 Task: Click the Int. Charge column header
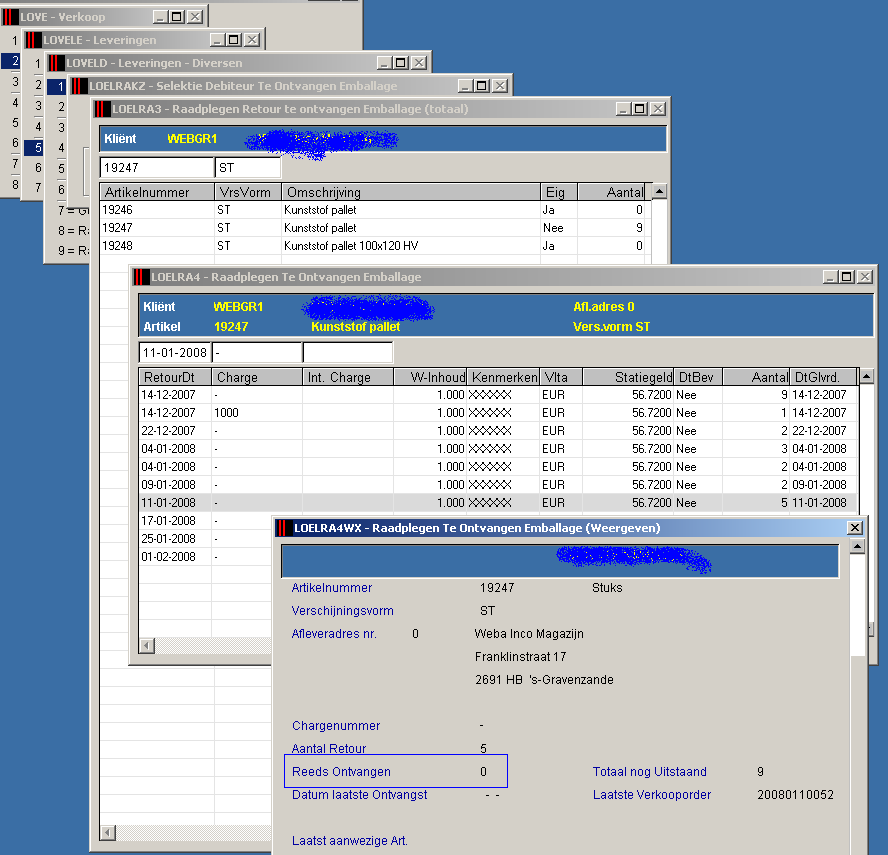pyautogui.click(x=348, y=377)
